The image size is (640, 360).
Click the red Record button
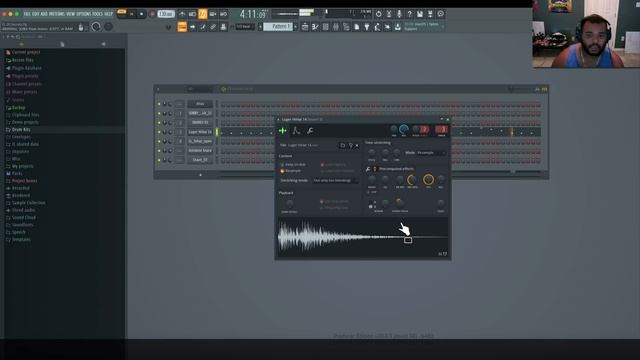(x=152, y=14)
